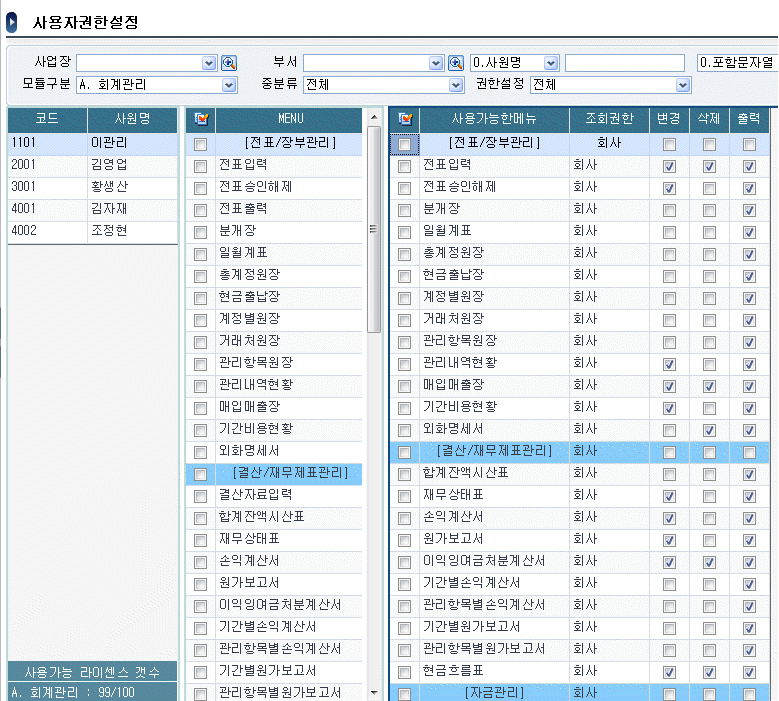Check the 결산자료입력 box in MENU list
This screenshot has width=779, height=701.
pos(201,495)
